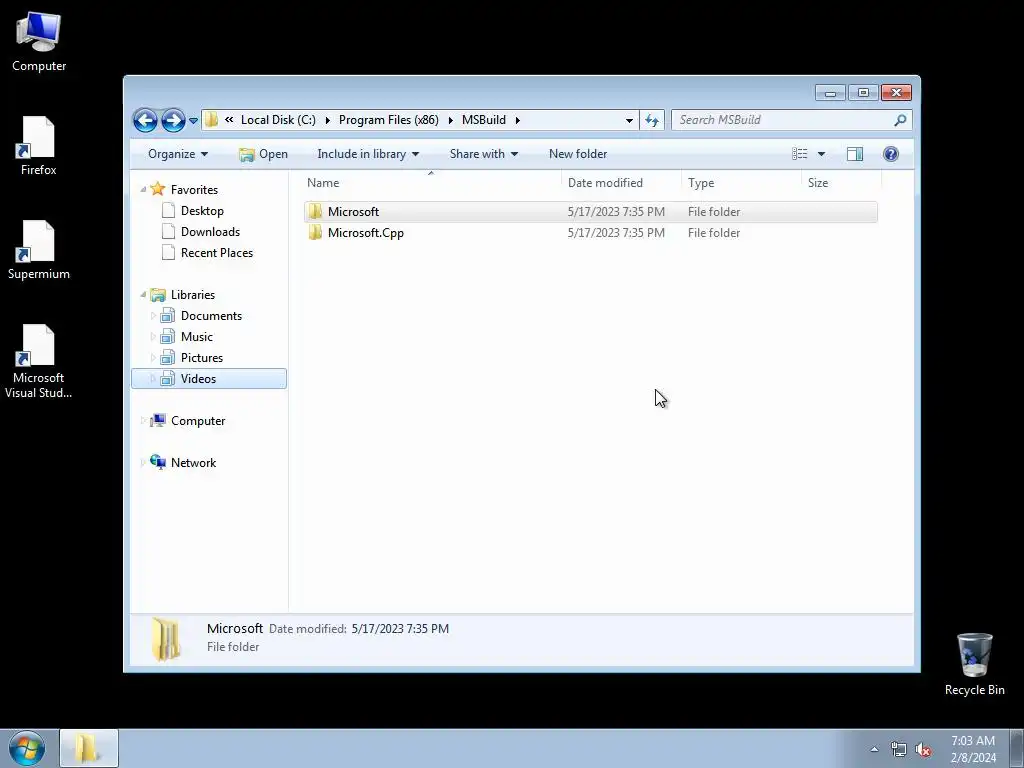The image size is (1024, 768).
Task: Open the Windows Start menu
Action: coord(27,748)
